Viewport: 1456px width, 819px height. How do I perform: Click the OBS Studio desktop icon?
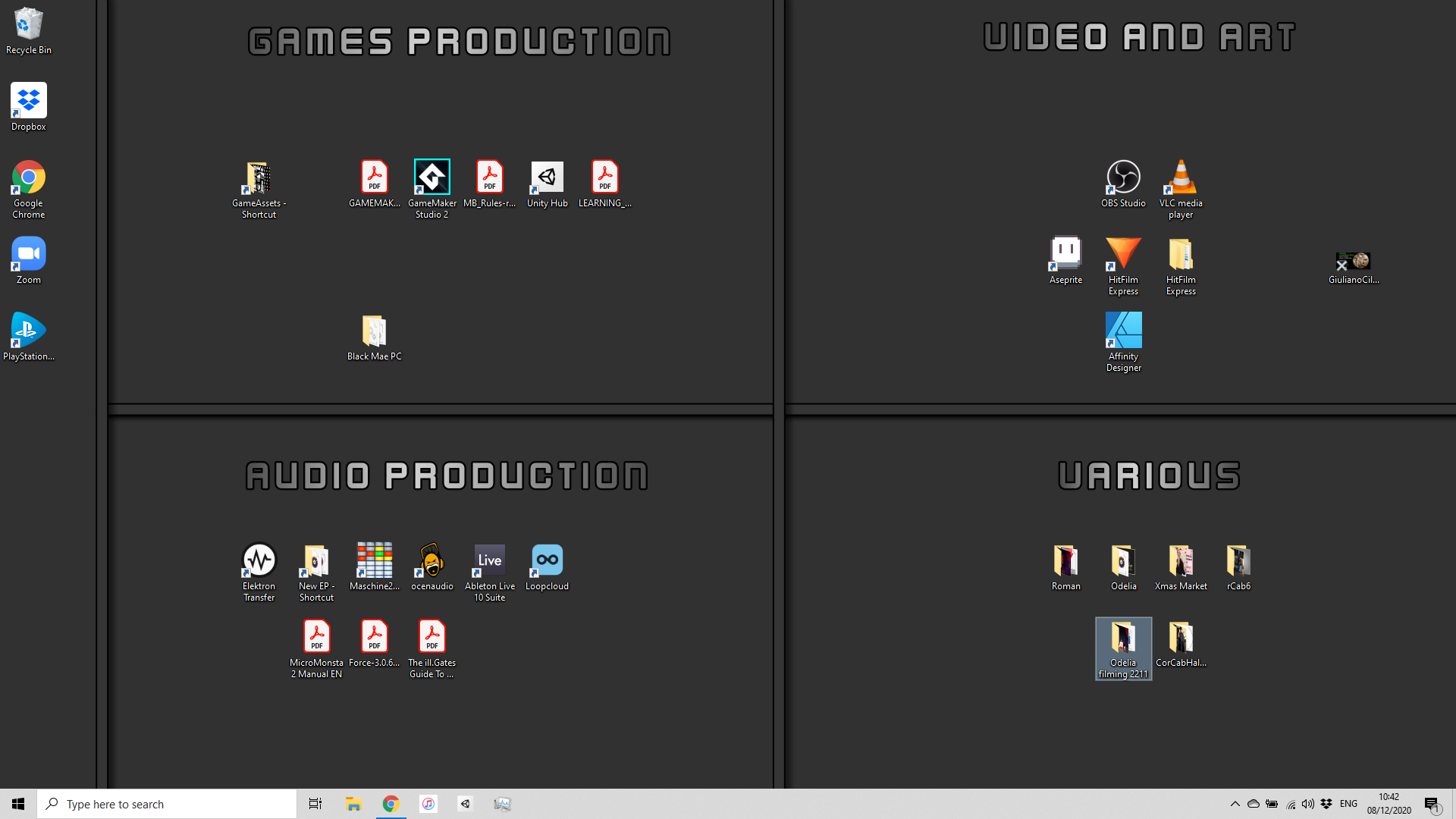pyautogui.click(x=1123, y=177)
